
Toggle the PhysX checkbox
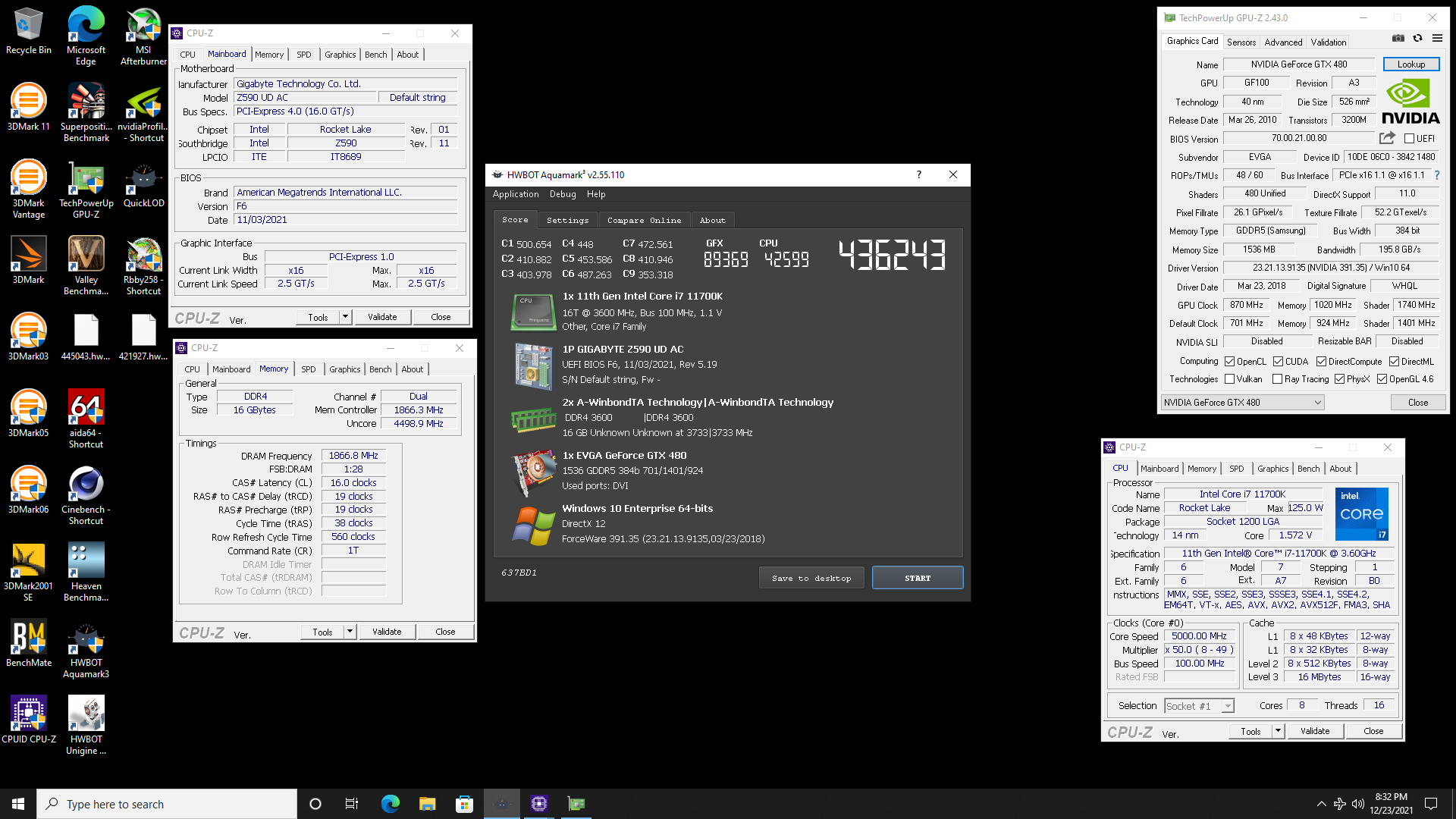click(1340, 379)
